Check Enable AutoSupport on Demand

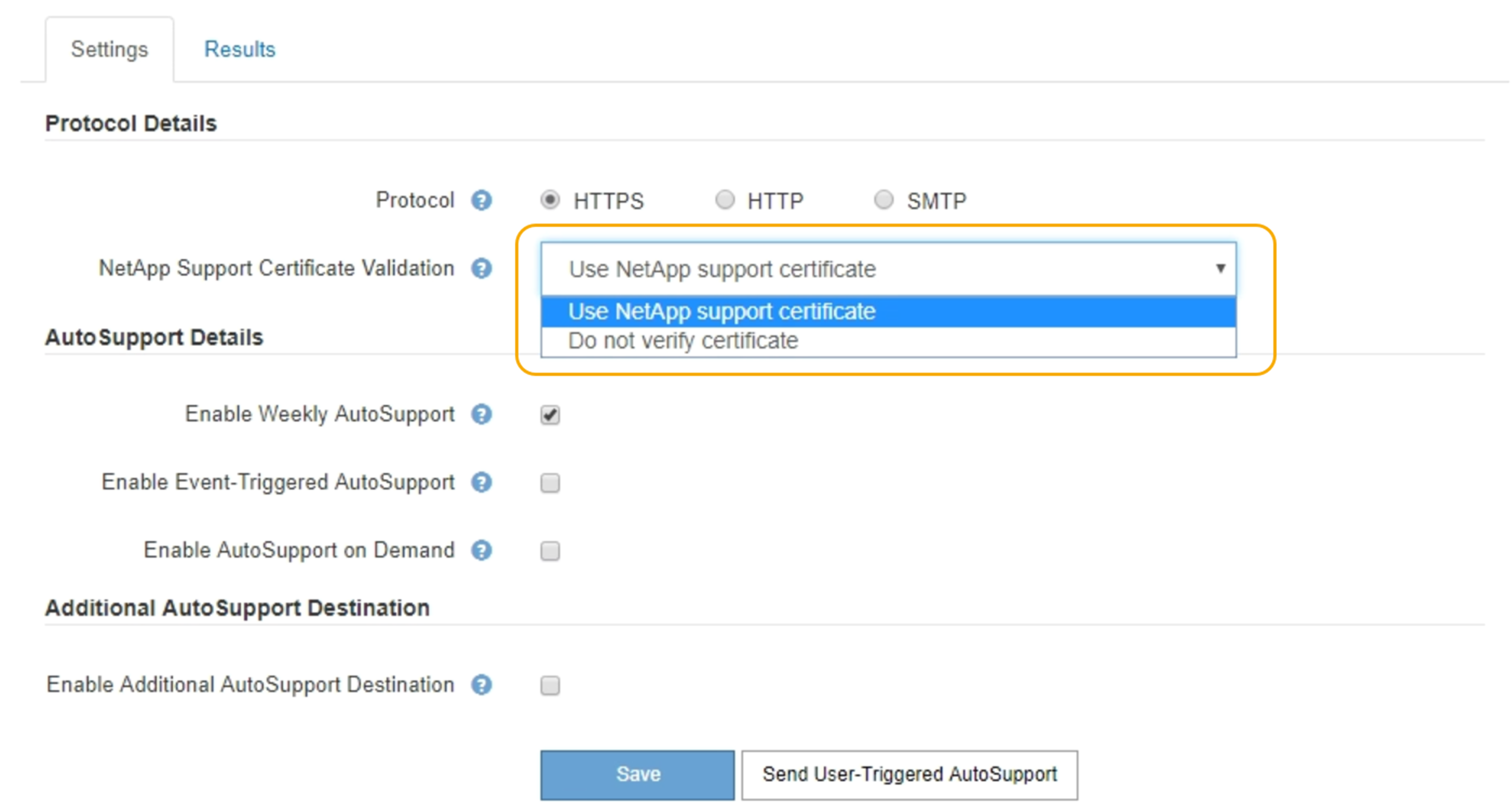pos(550,551)
